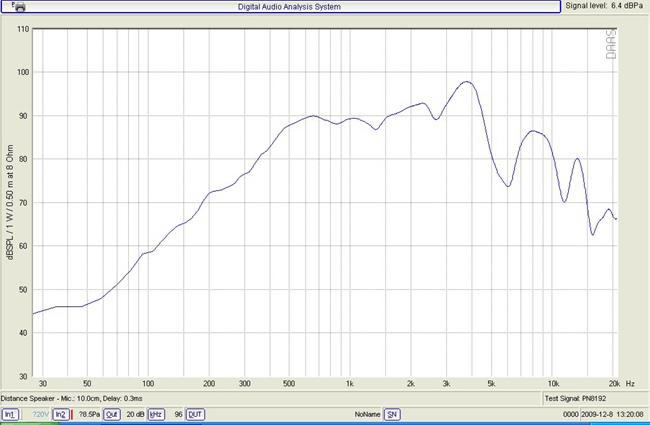Open the DUT settings button

point(195,414)
